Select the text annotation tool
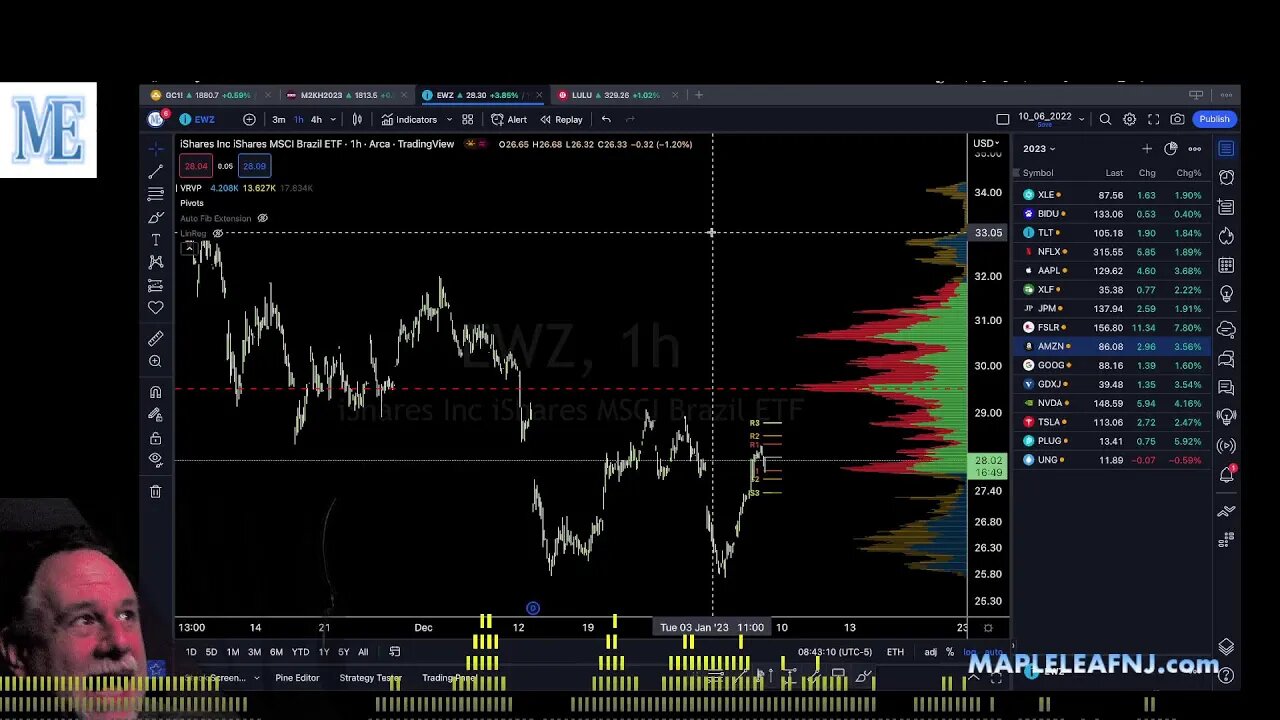This screenshot has height=720, width=1280. click(156, 240)
